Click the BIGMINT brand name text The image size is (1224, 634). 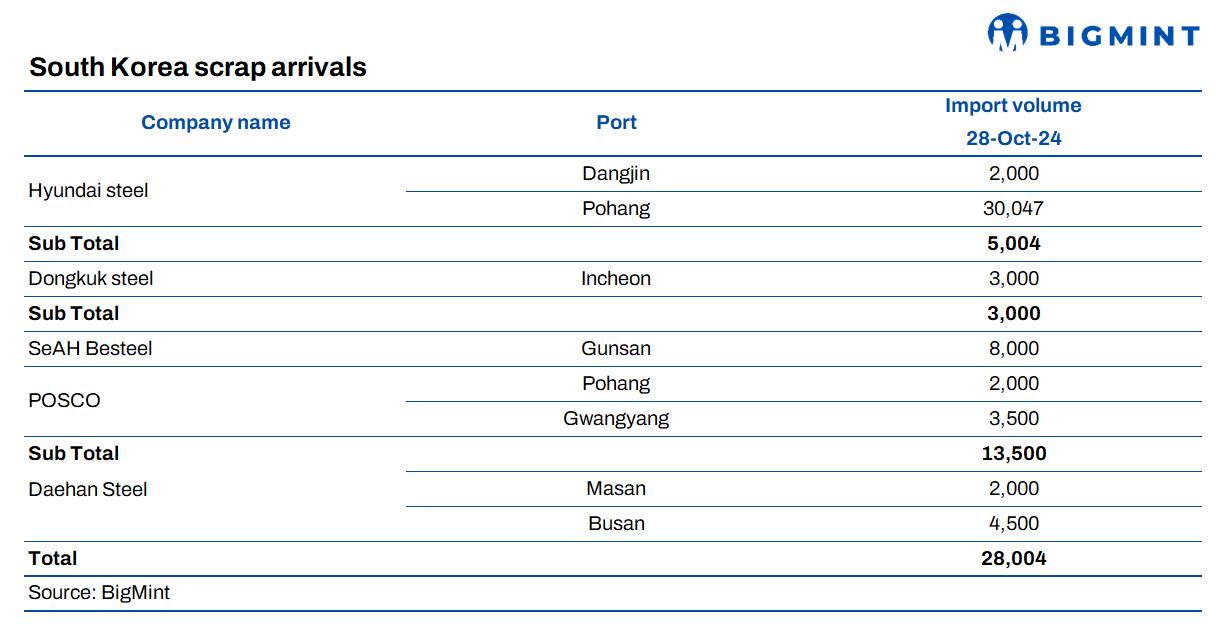(x=1119, y=37)
